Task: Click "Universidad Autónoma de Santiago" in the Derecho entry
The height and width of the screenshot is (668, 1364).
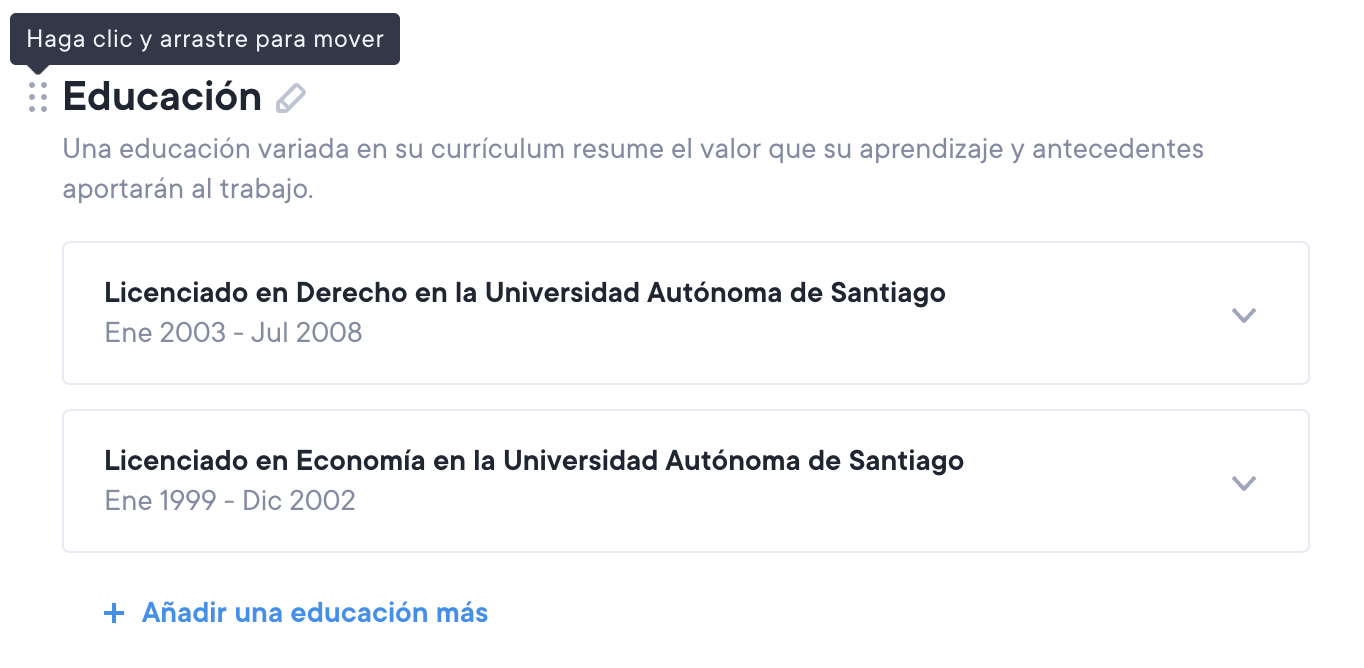Action: tap(715, 293)
